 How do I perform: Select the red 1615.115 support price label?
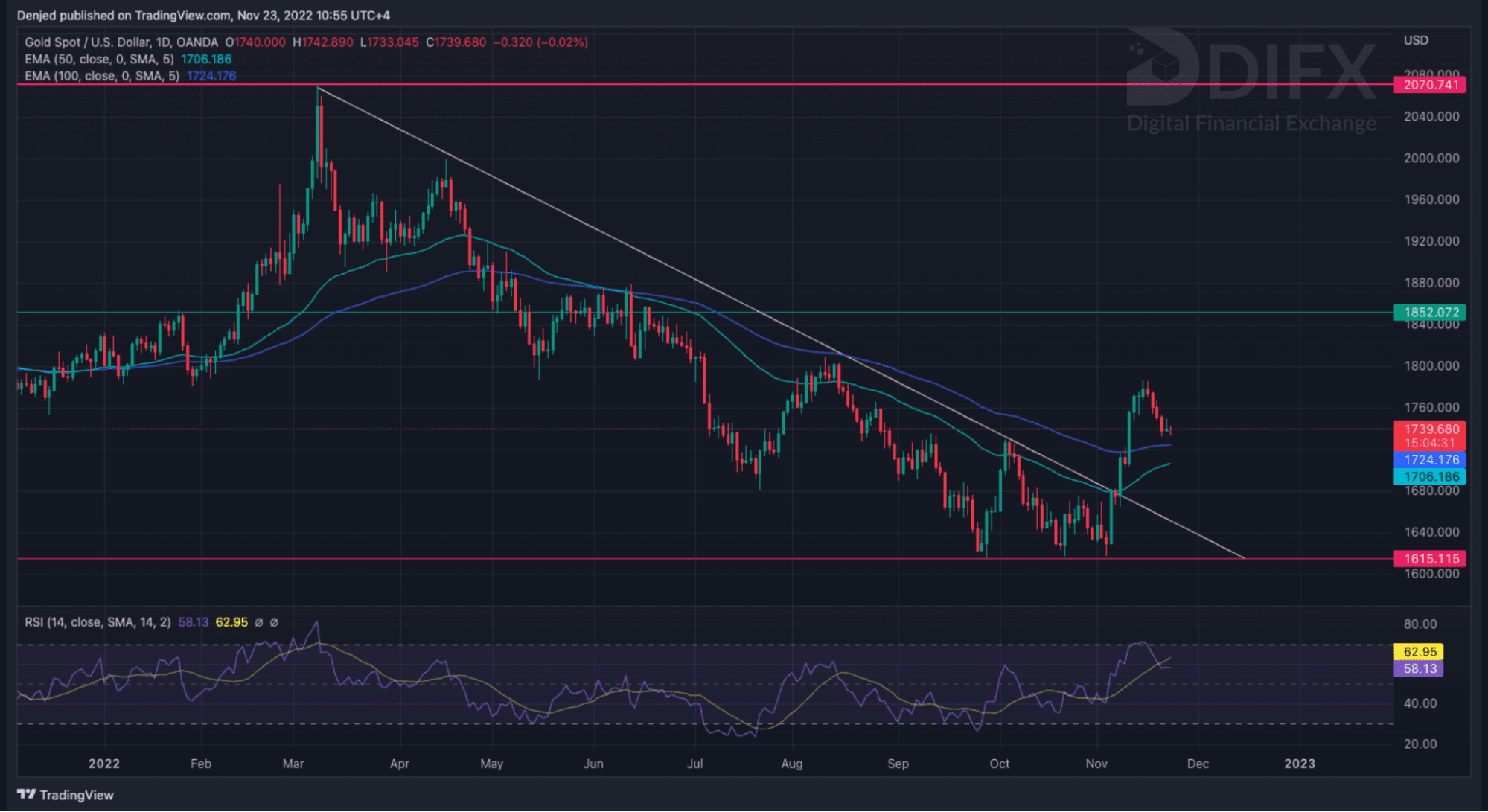1430,559
